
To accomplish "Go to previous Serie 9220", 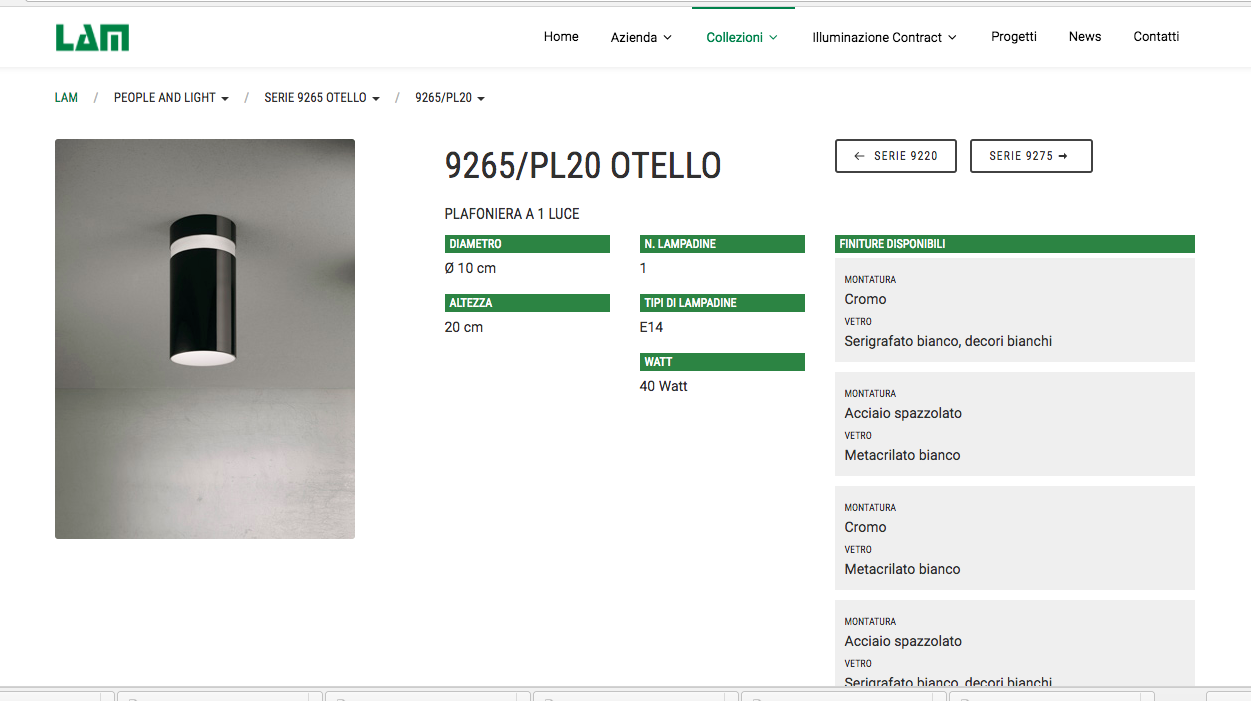I will pyautogui.click(x=895, y=156).
